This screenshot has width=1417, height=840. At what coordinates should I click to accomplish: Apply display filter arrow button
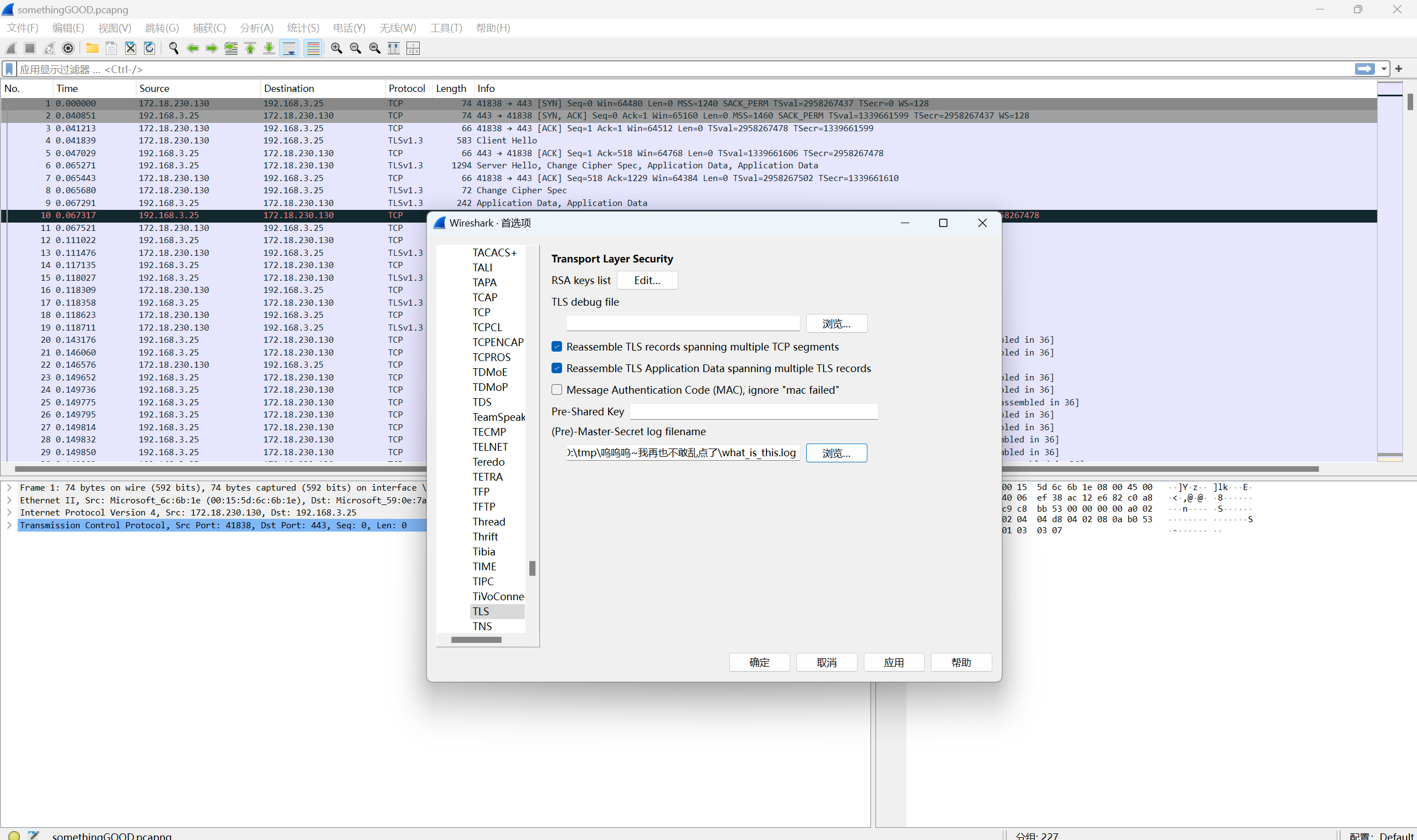(x=1364, y=69)
